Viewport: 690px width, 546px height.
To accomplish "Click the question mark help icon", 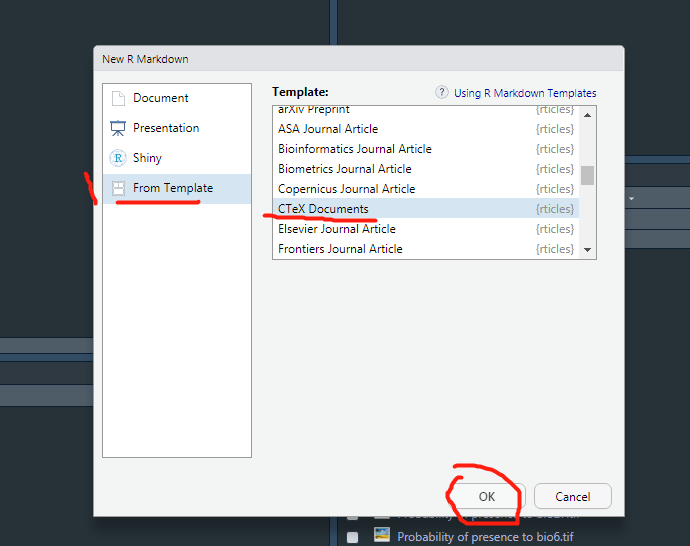I will [x=442, y=92].
